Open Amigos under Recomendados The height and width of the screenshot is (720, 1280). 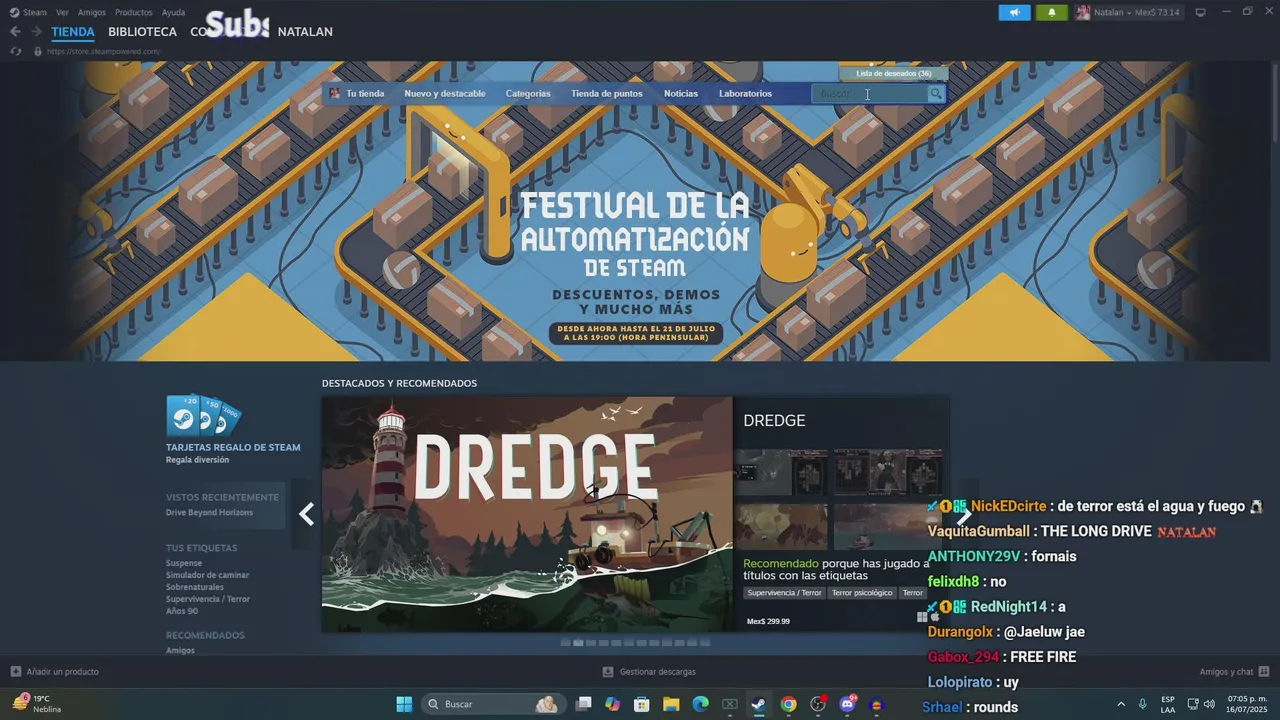(180, 650)
